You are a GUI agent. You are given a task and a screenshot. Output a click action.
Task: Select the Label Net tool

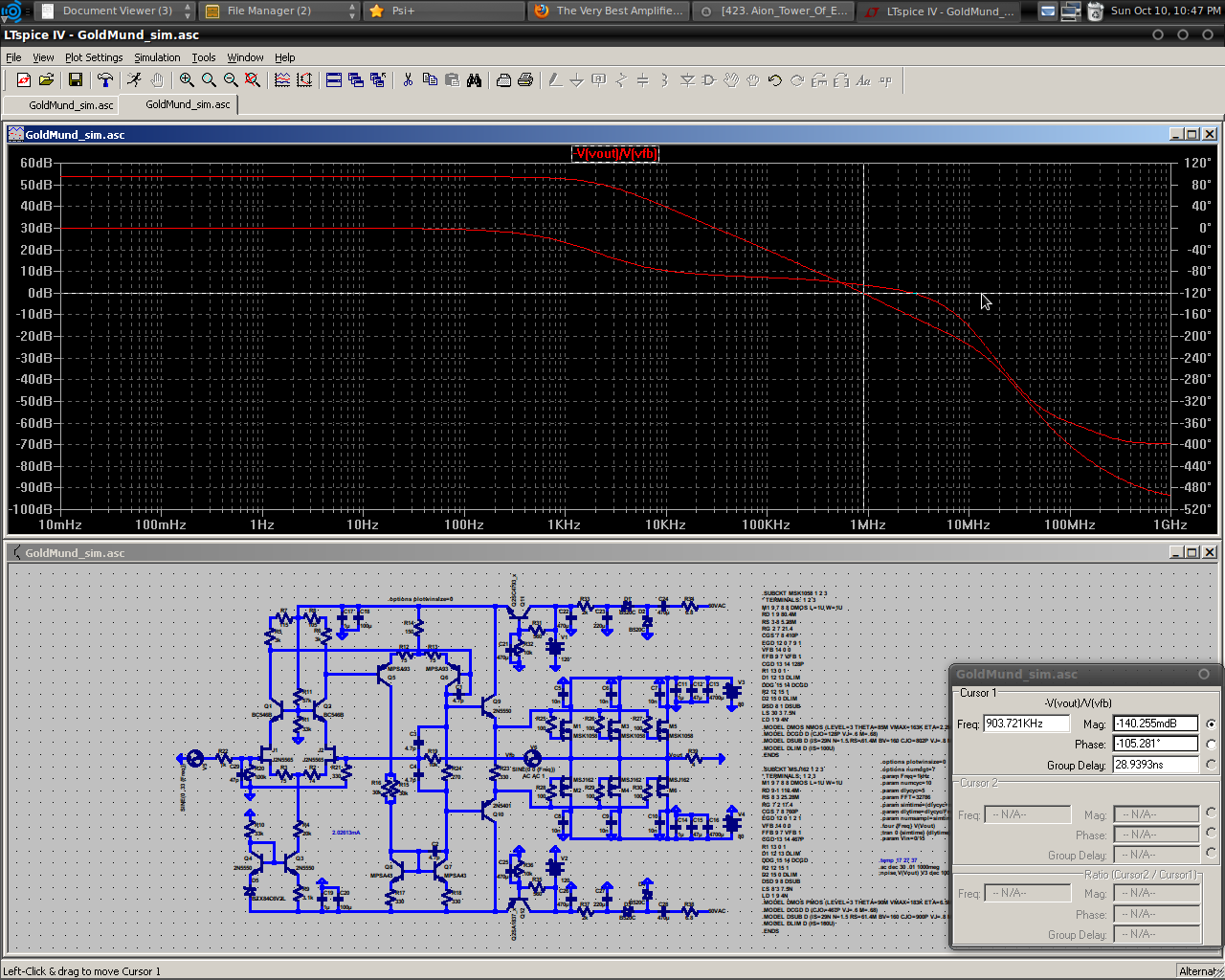pyautogui.click(x=599, y=80)
